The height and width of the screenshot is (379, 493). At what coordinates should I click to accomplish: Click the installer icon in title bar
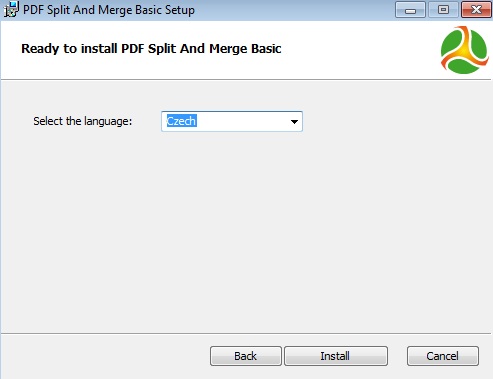tap(11, 9)
